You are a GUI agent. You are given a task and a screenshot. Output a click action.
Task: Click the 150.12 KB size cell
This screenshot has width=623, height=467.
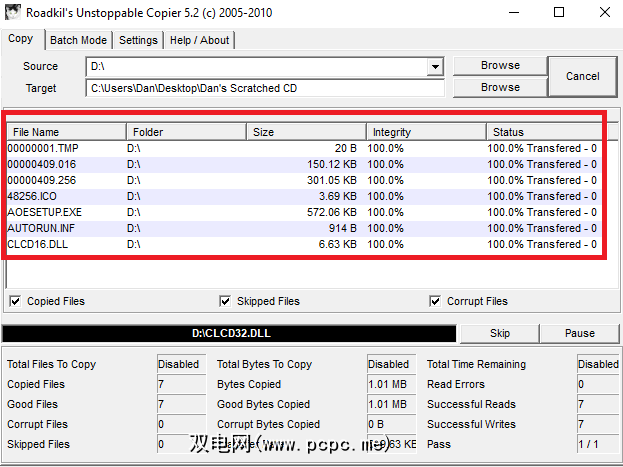click(x=332, y=165)
